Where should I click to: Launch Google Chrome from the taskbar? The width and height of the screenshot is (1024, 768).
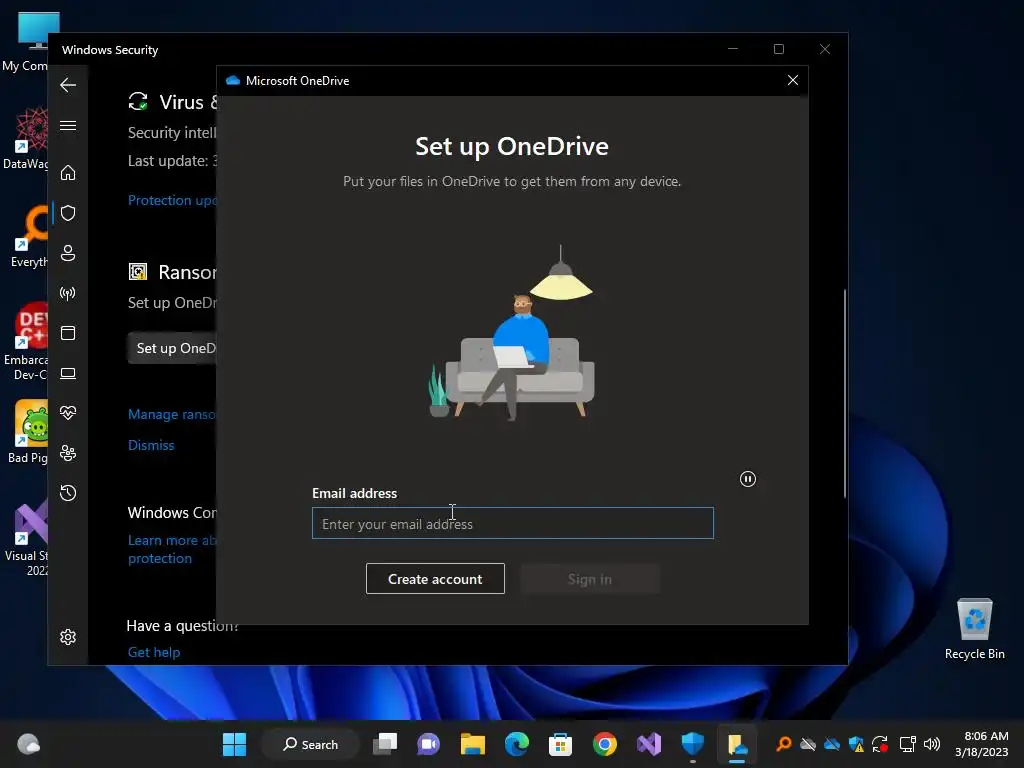(x=605, y=744)
